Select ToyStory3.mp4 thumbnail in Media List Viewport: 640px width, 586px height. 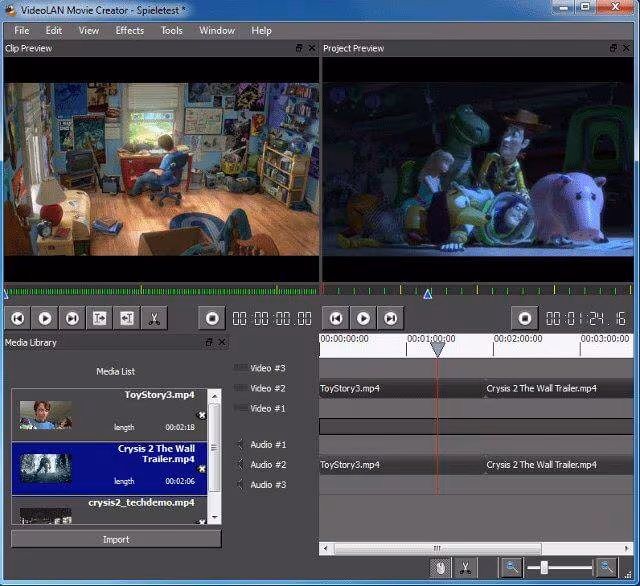click(x=46, y=415)
